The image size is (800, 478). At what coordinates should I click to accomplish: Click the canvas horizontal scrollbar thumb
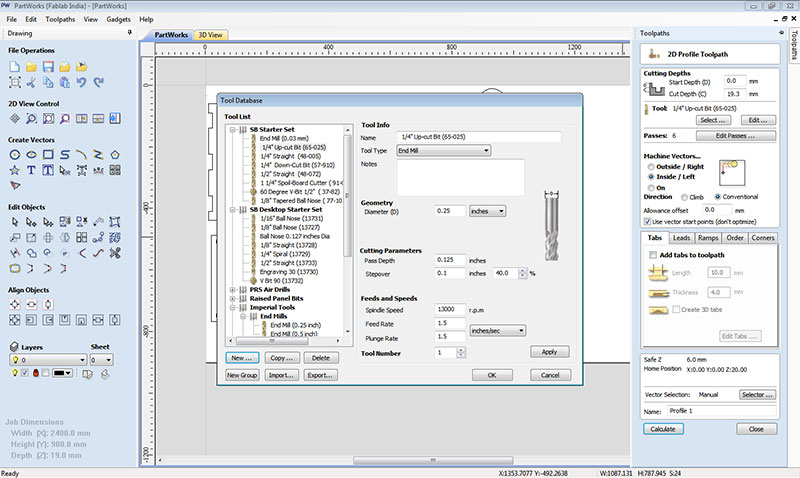[x=433, y=460]
